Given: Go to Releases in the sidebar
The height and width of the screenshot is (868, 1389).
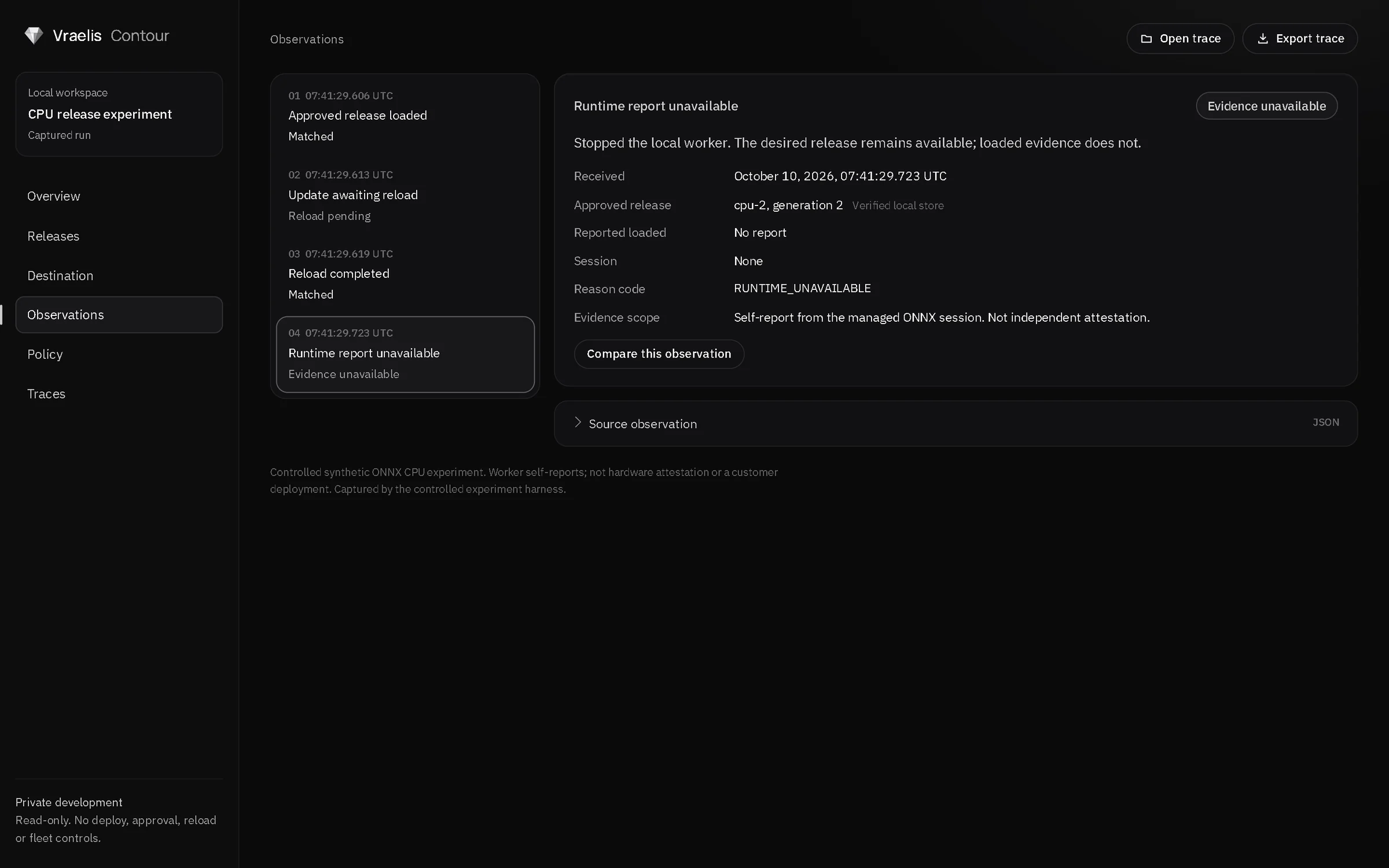Looking at the screenshot, I should coord(119,236).
